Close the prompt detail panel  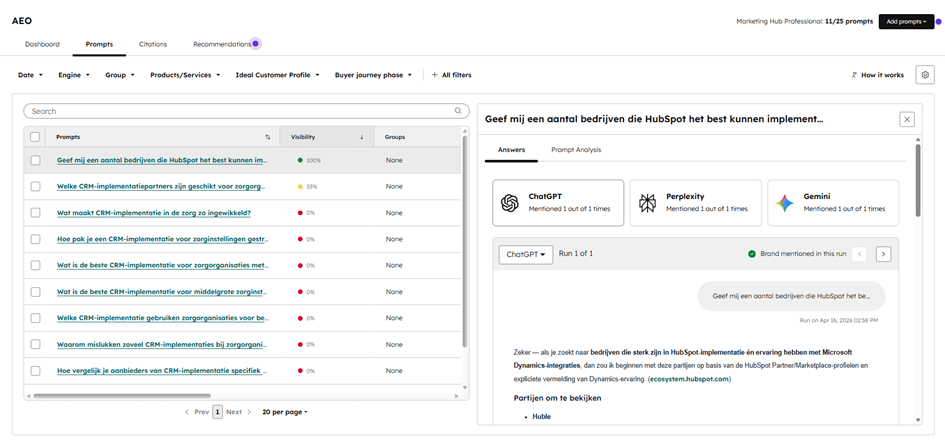click(x=907, y=119)
